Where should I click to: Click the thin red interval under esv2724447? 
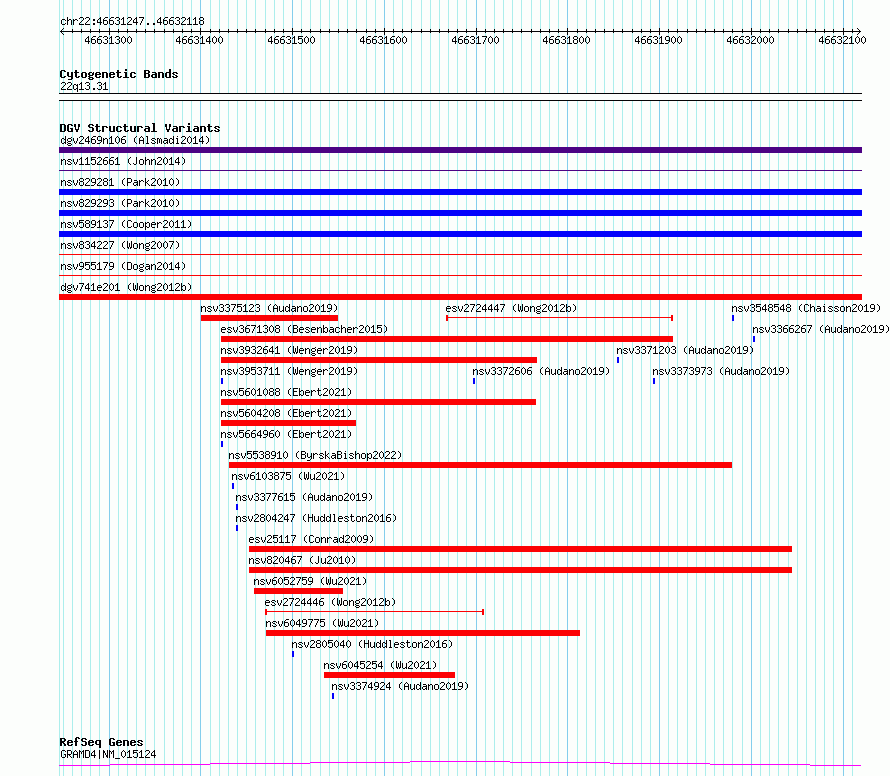(x=560, y=318)
